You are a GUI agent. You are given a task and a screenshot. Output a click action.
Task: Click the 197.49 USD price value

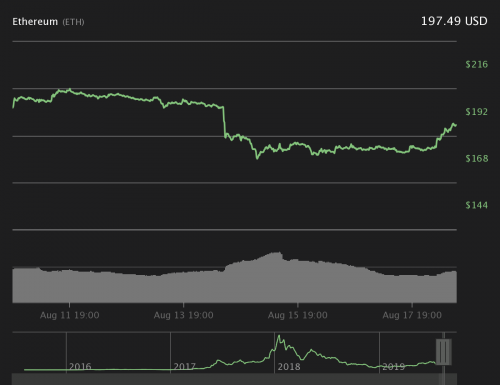454,21
